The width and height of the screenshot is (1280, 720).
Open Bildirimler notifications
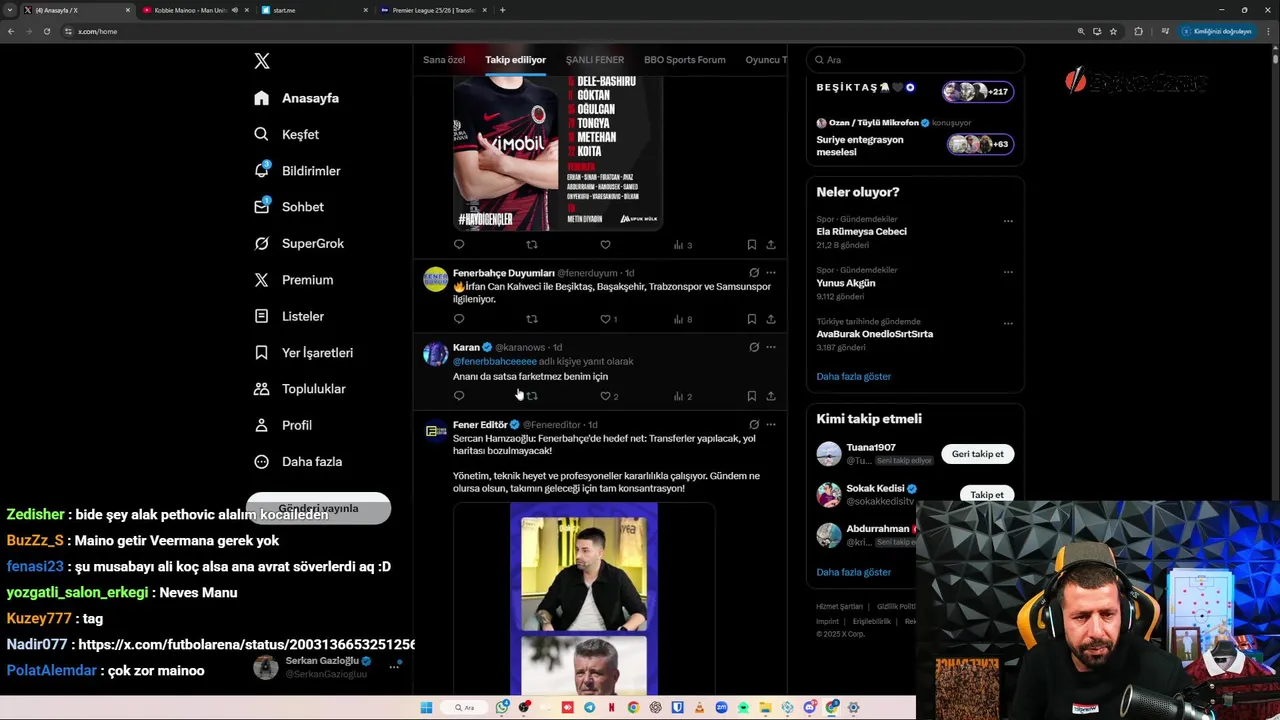297,171
